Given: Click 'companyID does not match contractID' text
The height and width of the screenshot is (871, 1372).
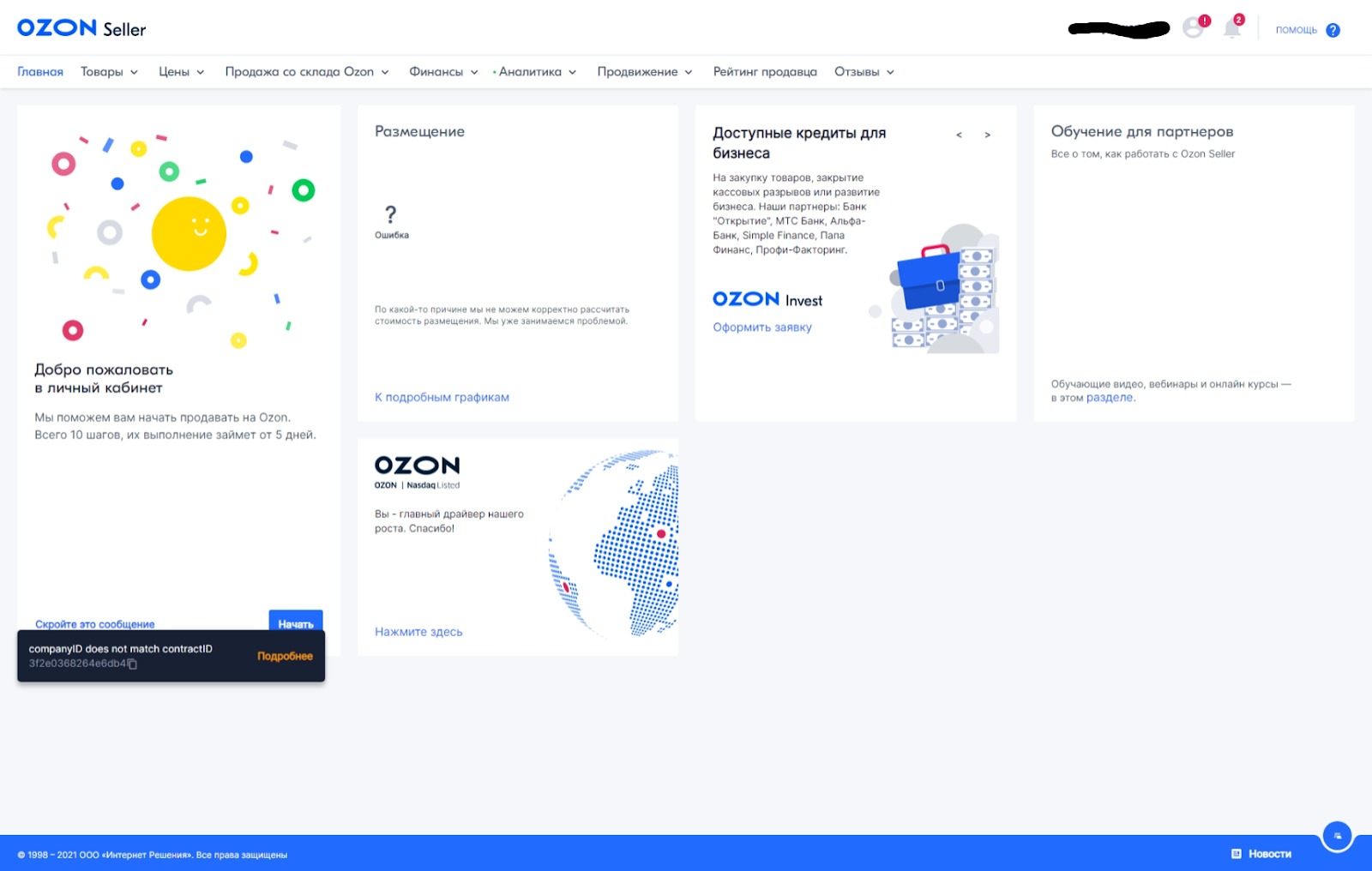Looking at the screenshot, I should 120,649.
